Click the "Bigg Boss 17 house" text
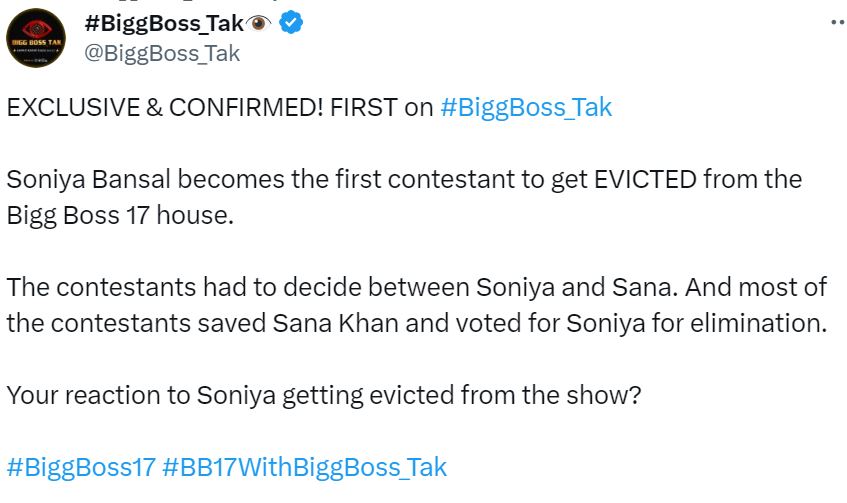This screenshot has height=503, width=847. (119, 215)
